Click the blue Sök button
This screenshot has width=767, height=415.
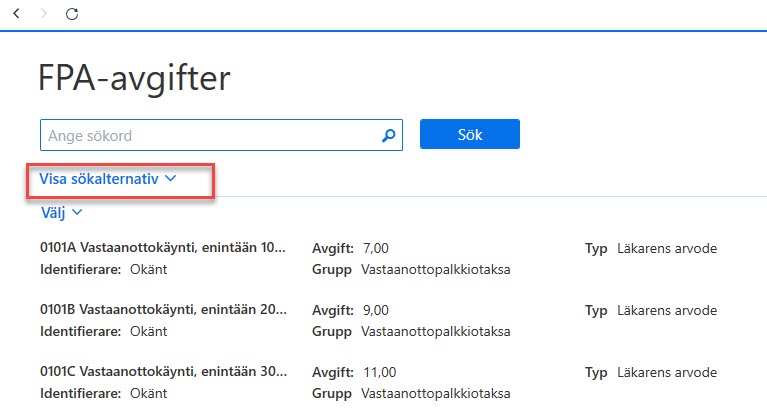[x=470, y=134]
